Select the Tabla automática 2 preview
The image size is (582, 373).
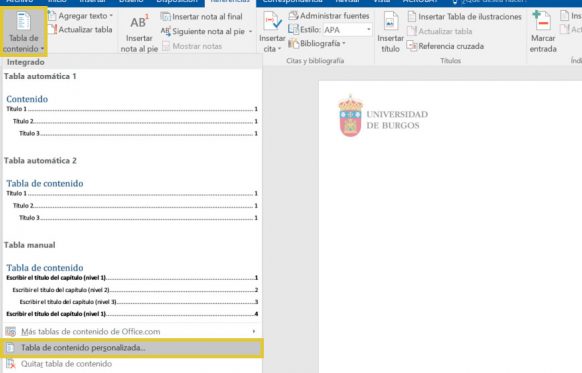click(x=132, y=200)
